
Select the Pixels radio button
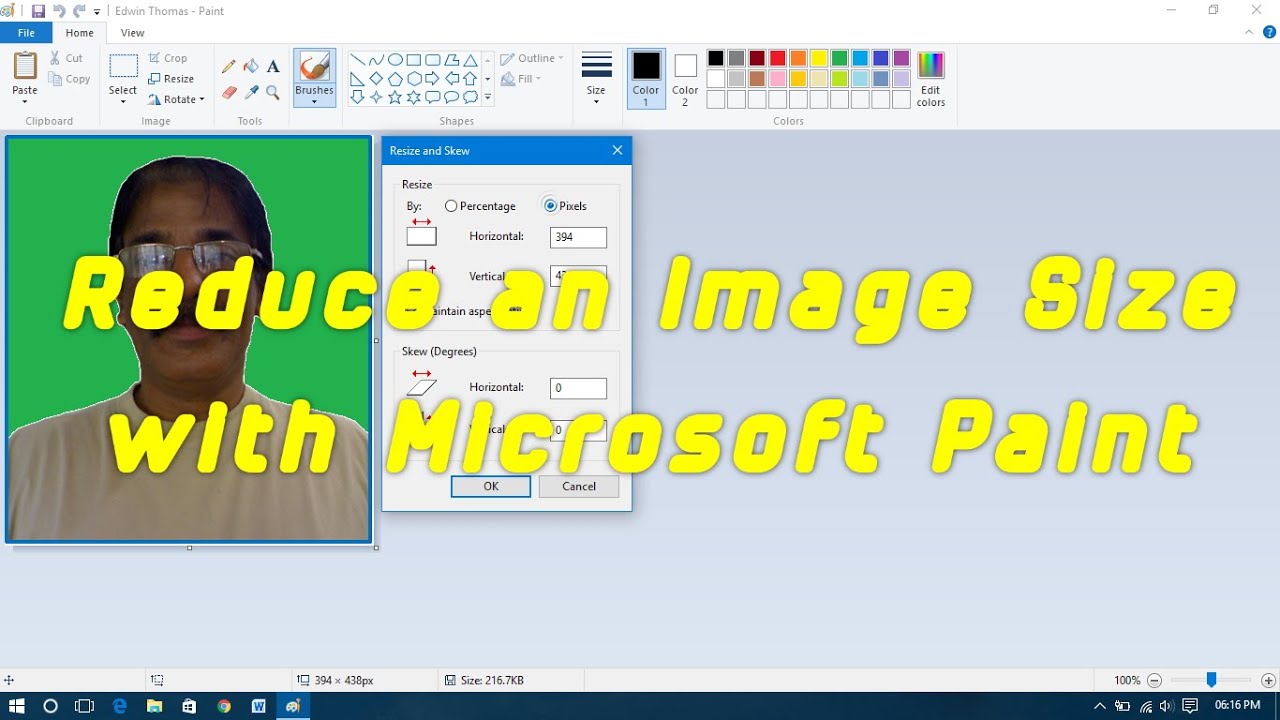(550, 206)
